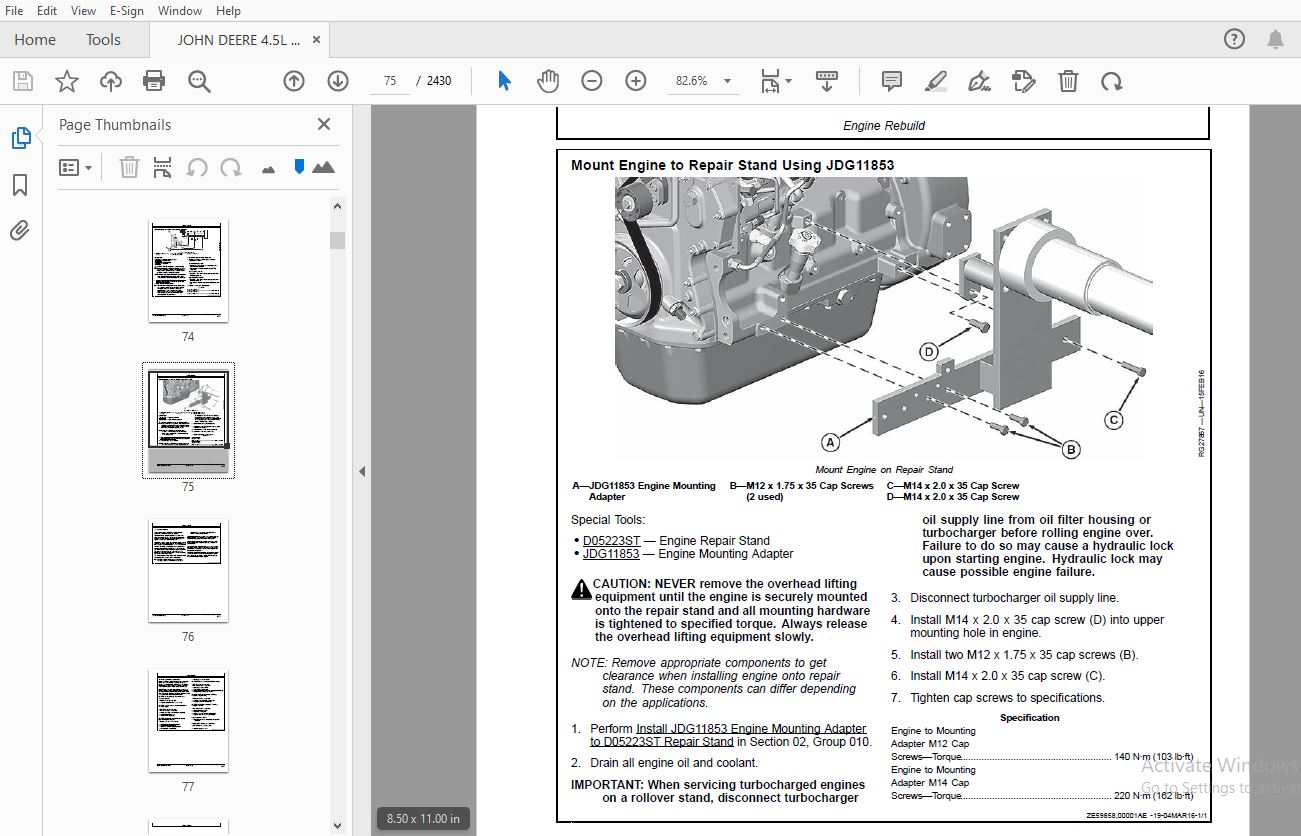This screenshot has height=836, width=1301.
Task: Bookmark the file with the star icon
Action: 66,81
